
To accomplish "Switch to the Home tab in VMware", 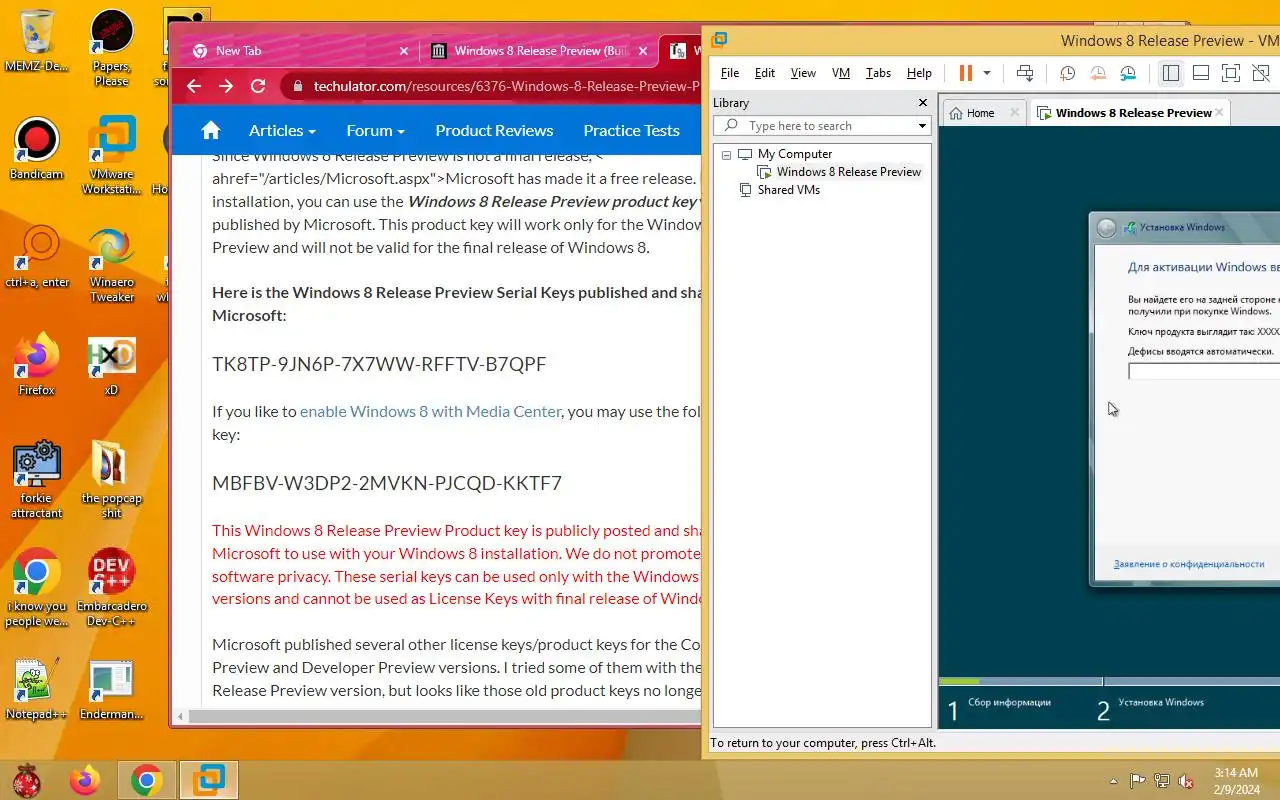I will (979, 113).
